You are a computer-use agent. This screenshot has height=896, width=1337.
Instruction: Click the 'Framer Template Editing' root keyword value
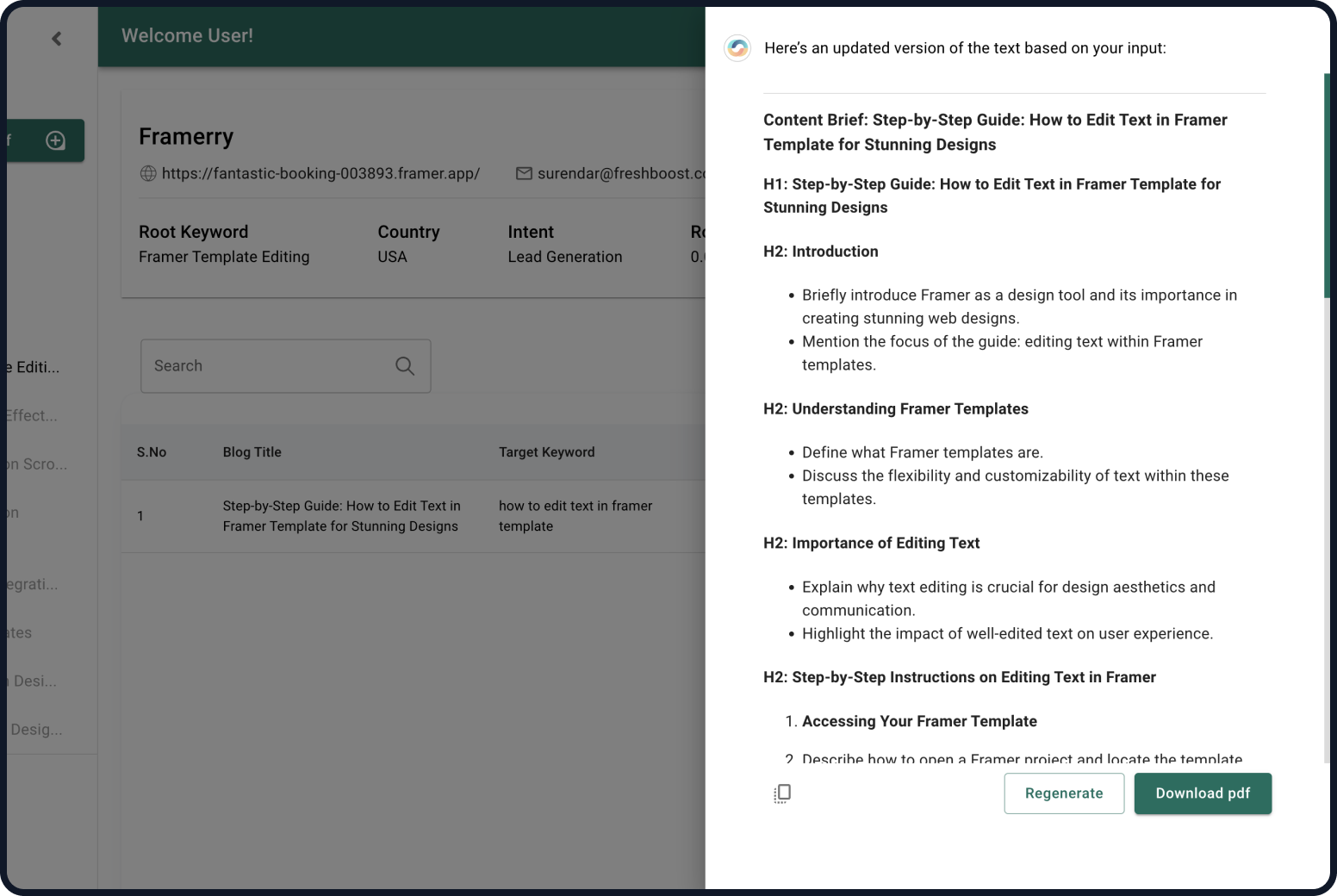pyautogui.click(x=224, y=257)
